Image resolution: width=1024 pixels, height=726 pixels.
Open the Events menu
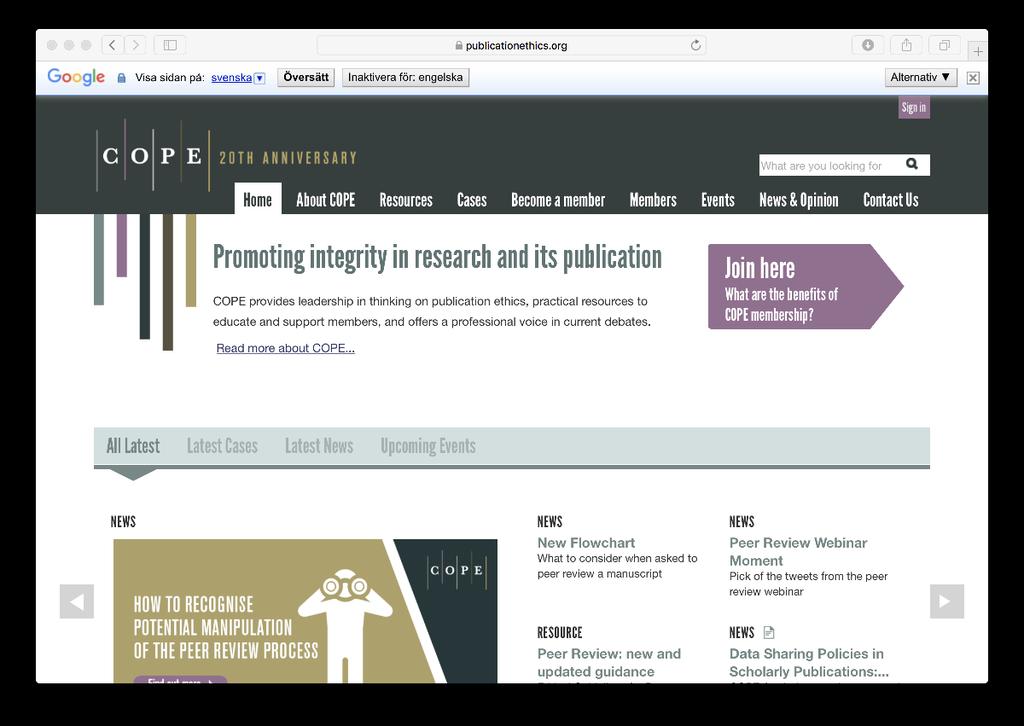coord(718,200)
